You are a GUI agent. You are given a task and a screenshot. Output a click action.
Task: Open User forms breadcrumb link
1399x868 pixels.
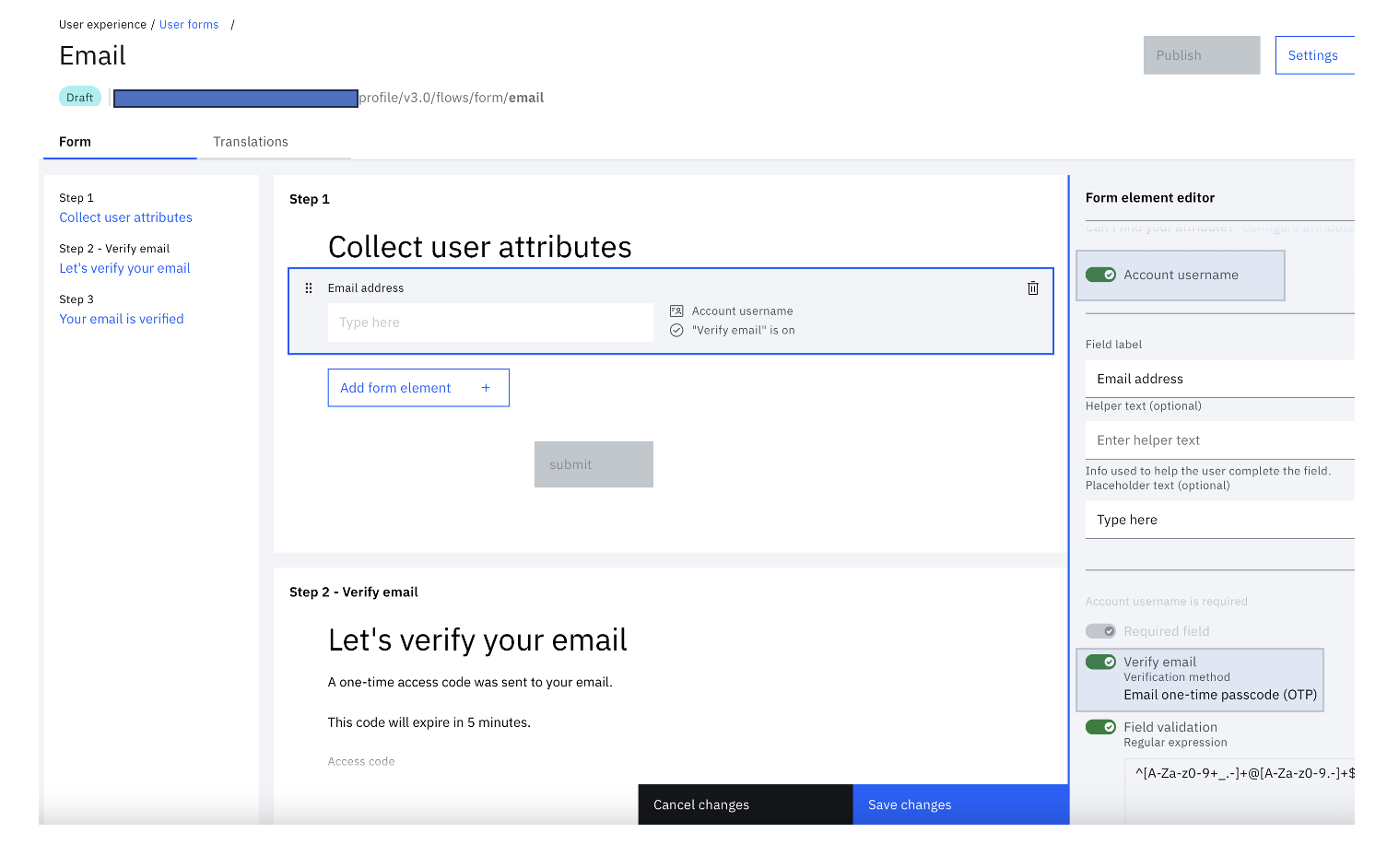coord(189,25)
